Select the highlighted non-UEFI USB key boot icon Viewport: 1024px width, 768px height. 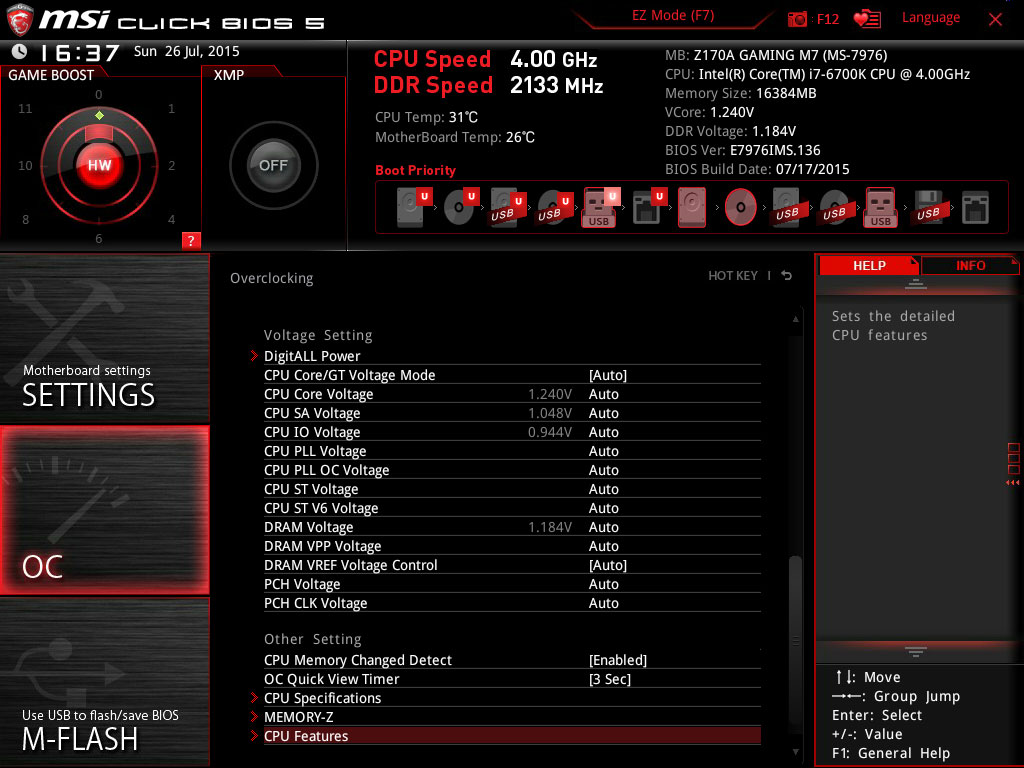881,208
